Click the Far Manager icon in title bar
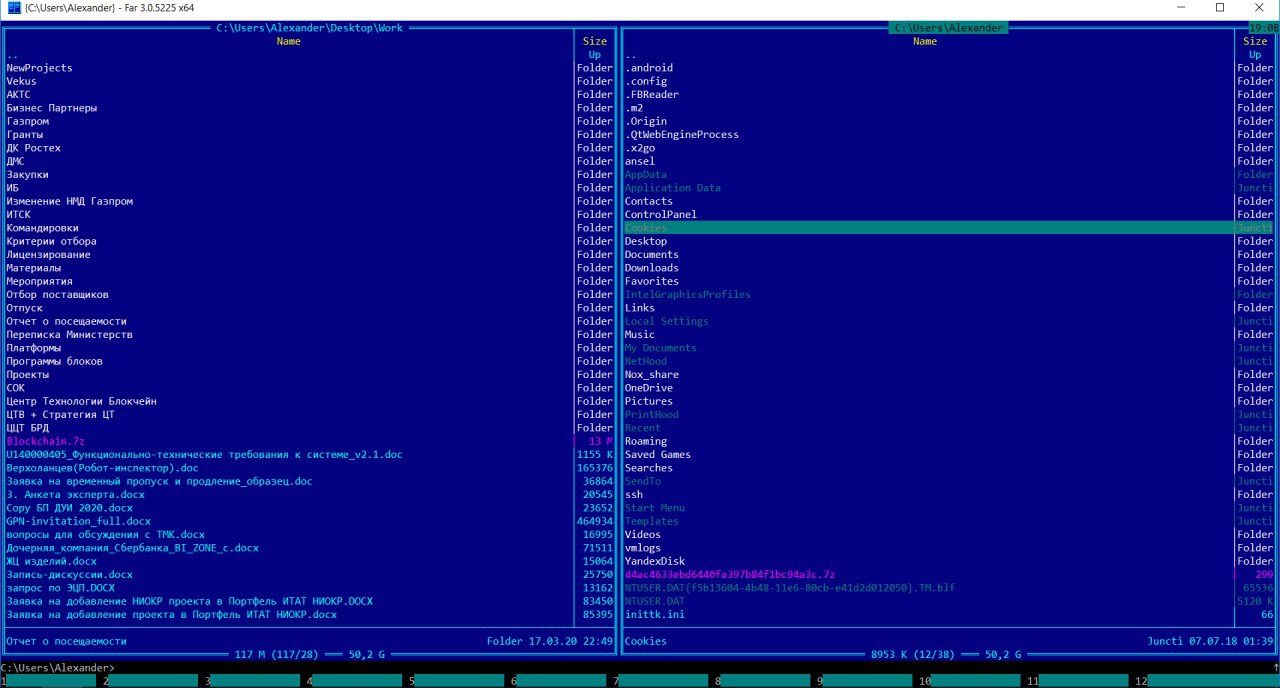1280x688 pixels. click(x=13, y=8)
